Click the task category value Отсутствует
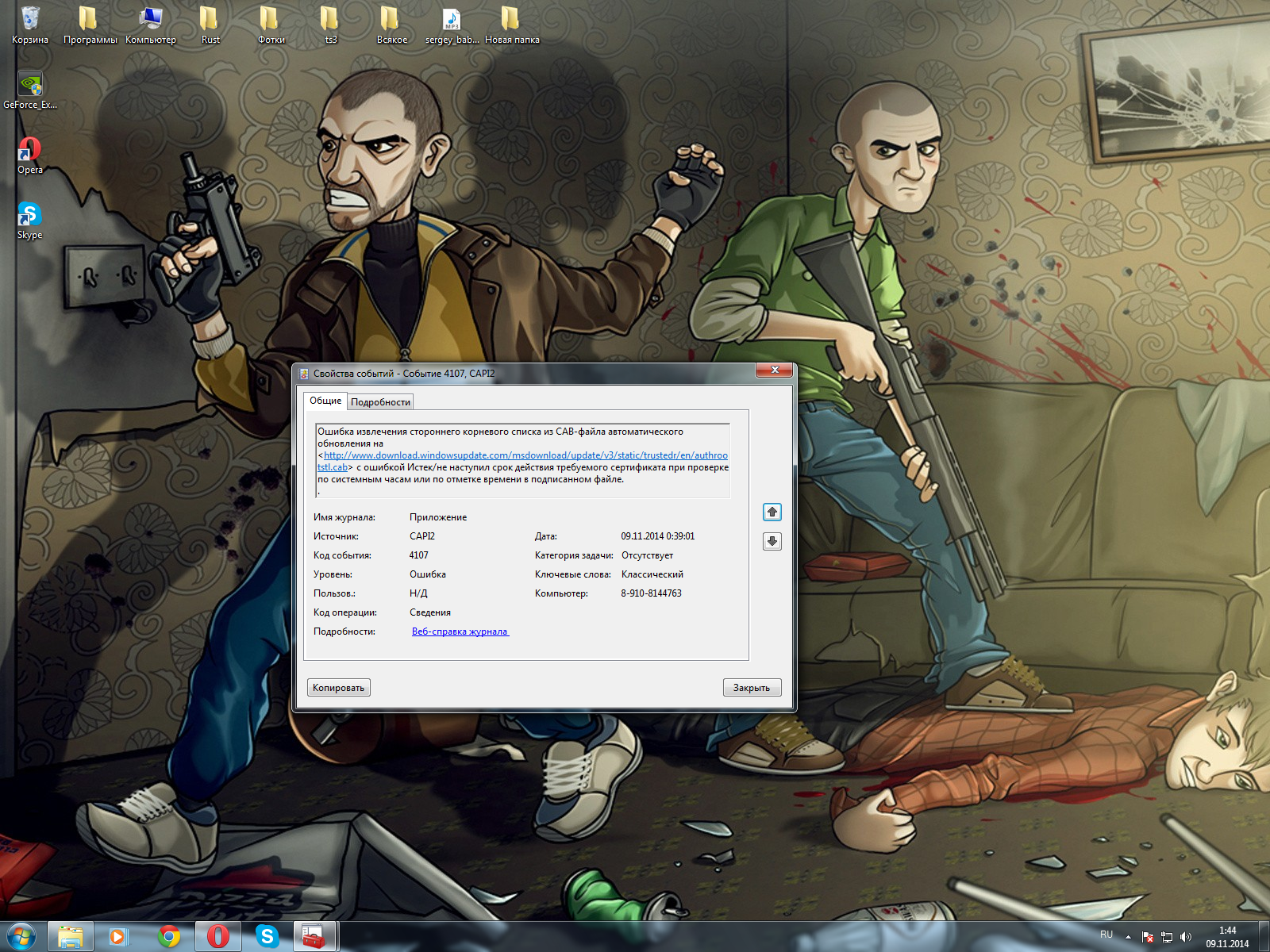 click(x=647, y=555)
